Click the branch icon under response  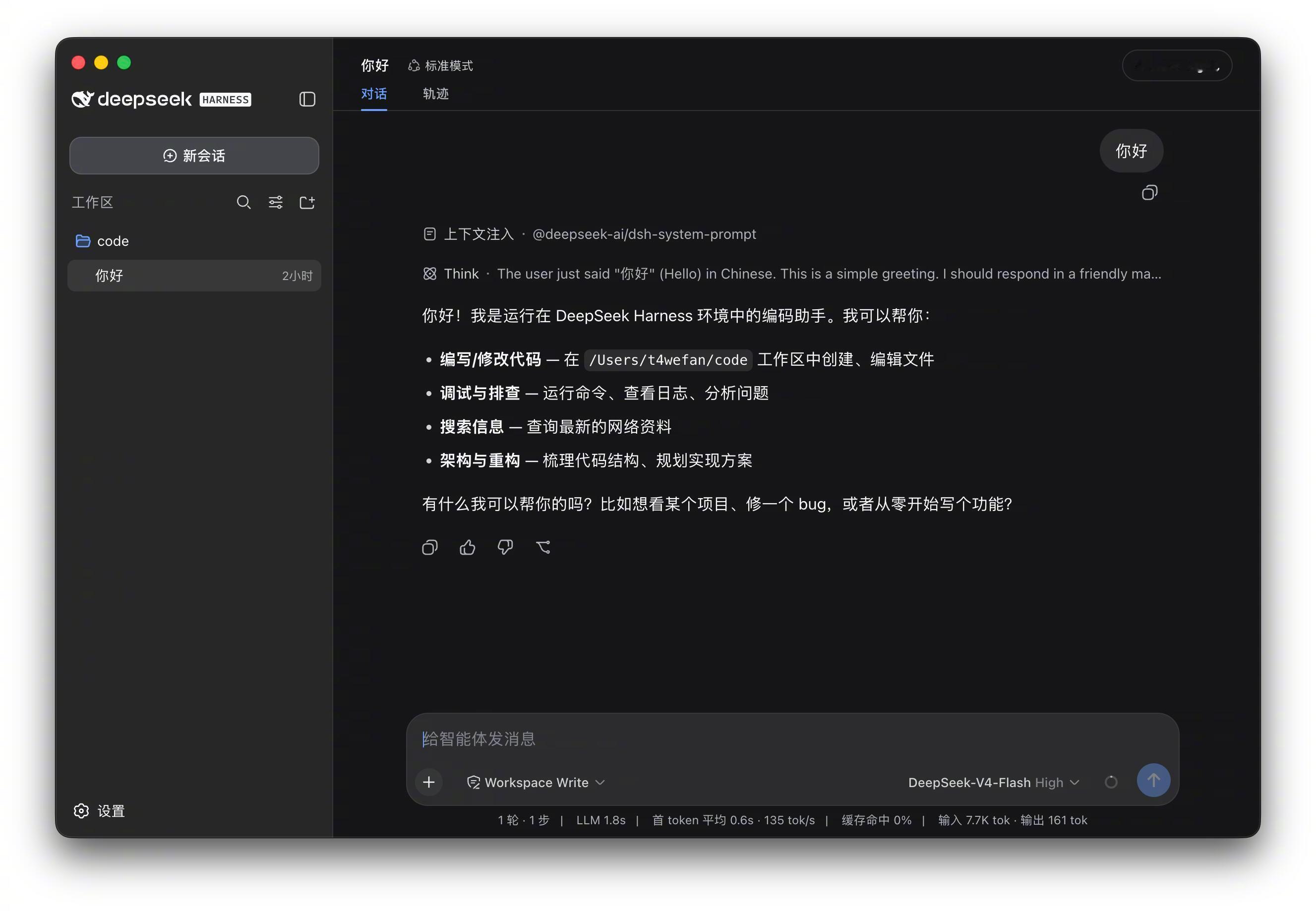click(x=543, y=547)
